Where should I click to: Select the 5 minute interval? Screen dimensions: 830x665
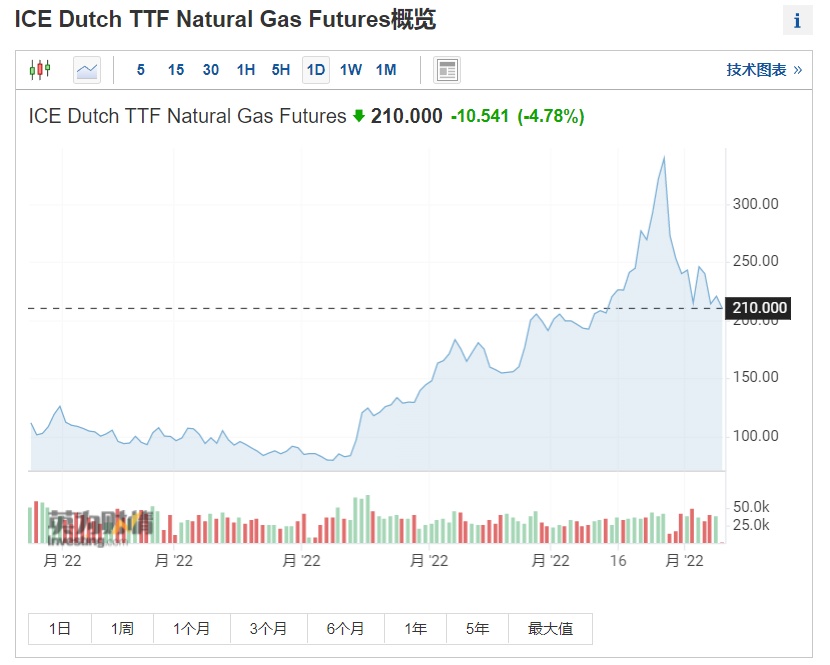click(141, 70)
